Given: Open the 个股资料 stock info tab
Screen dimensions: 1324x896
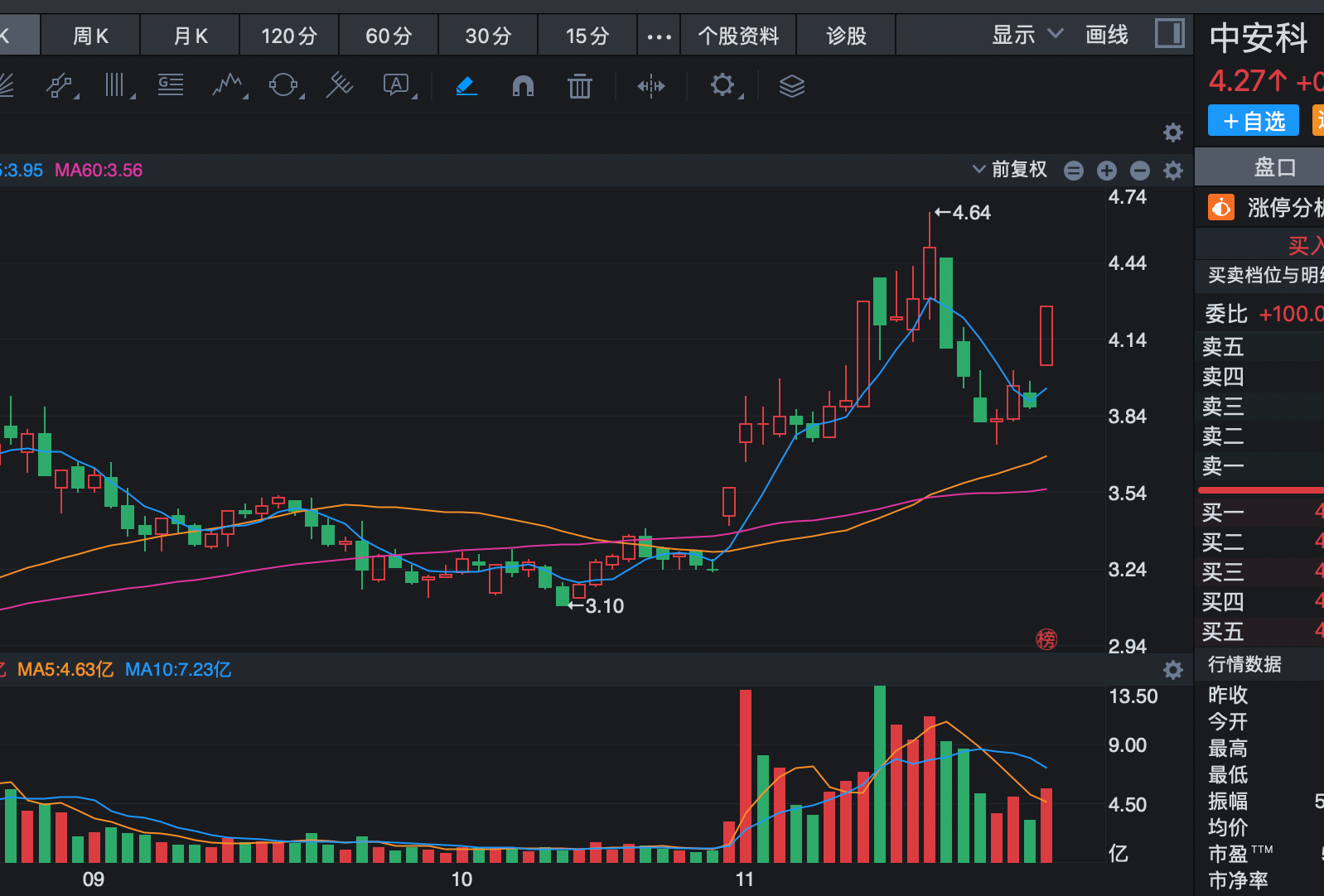Looking at the screenshot, I should 738,36.
